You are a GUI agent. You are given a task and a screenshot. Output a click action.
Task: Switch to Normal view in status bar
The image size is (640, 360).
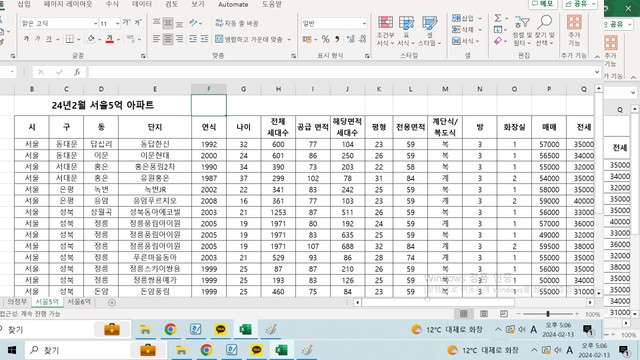click(x=463, y=313)
